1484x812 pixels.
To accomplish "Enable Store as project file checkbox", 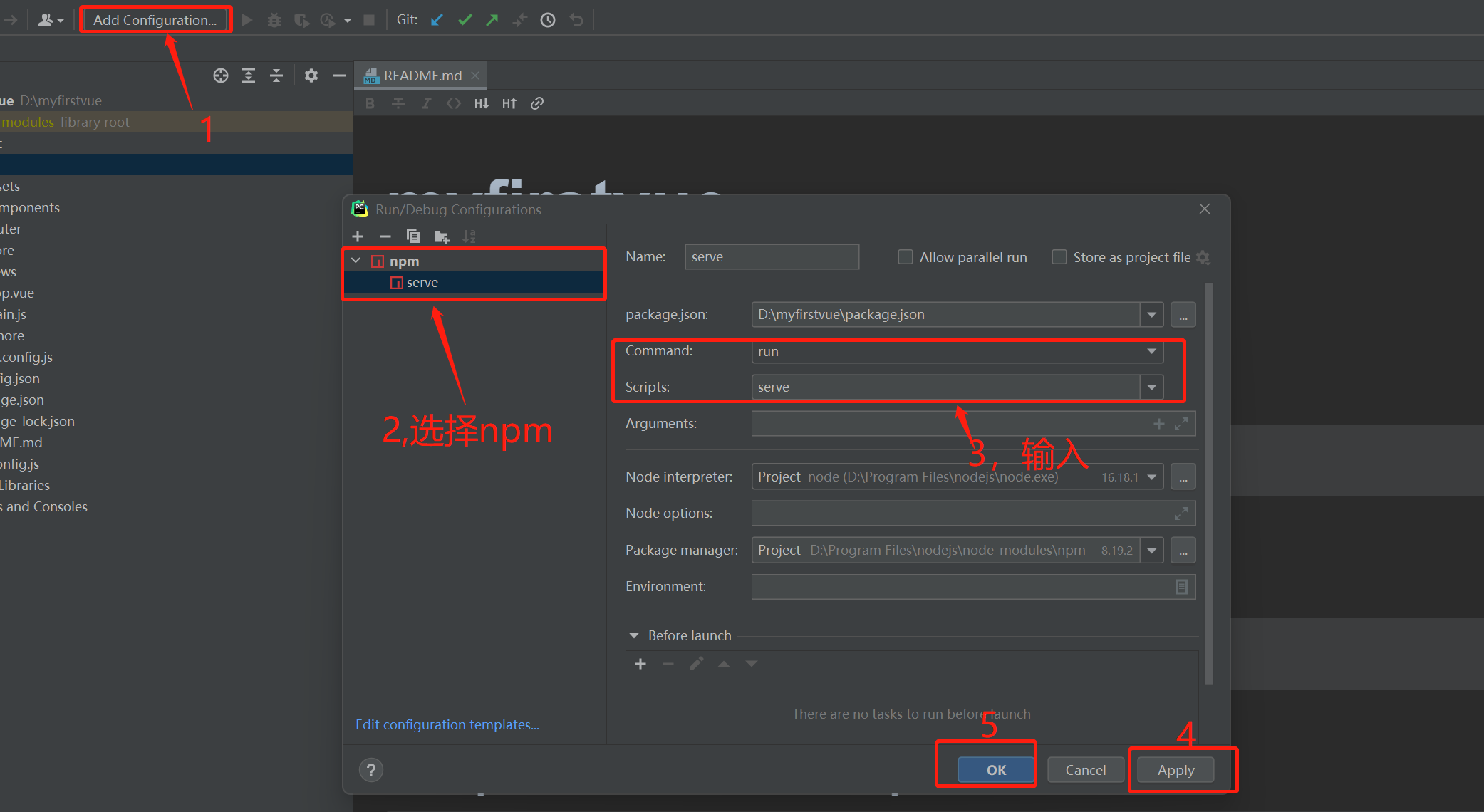I will pos(1059,257).
